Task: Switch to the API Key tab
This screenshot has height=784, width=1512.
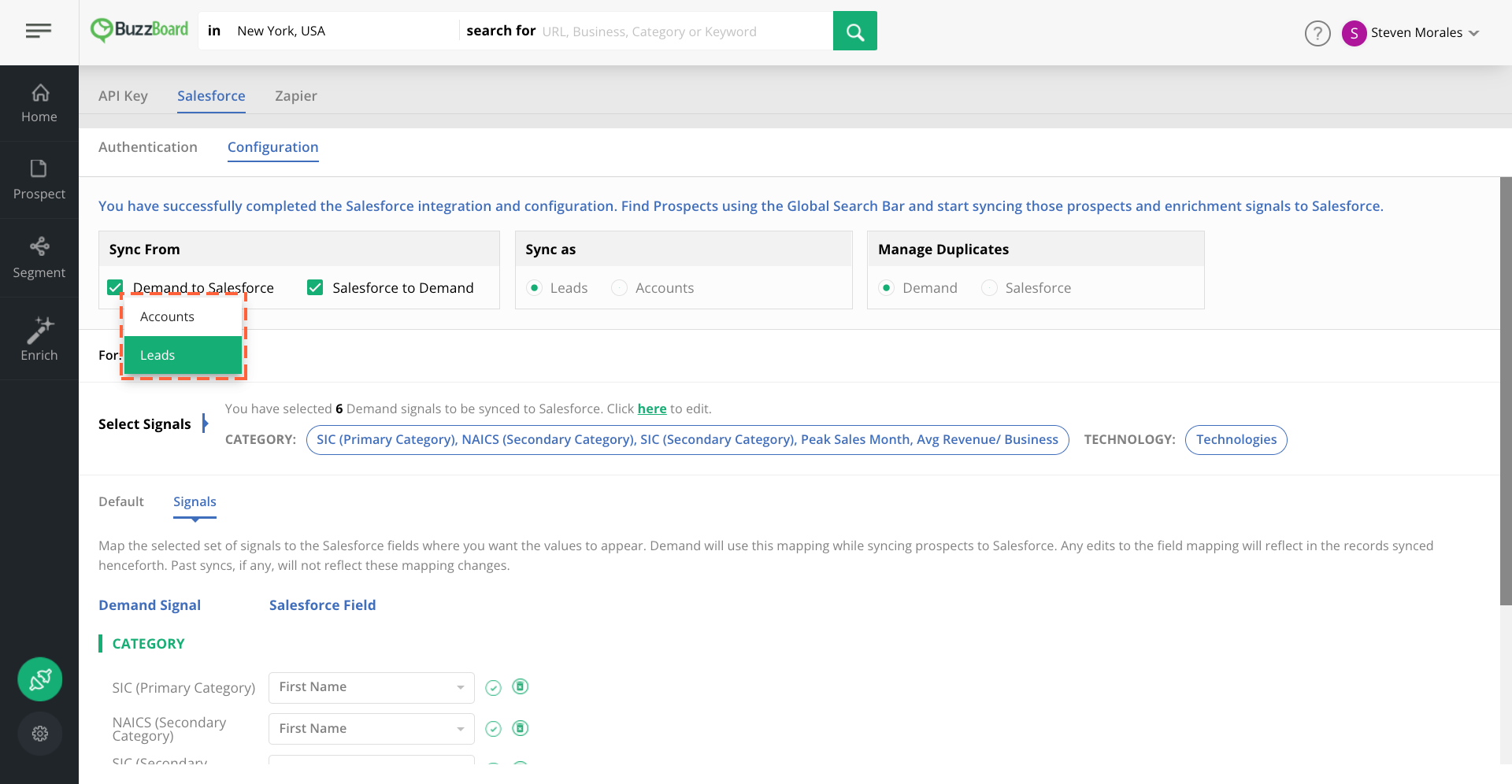Action: (x=123, y=96)
